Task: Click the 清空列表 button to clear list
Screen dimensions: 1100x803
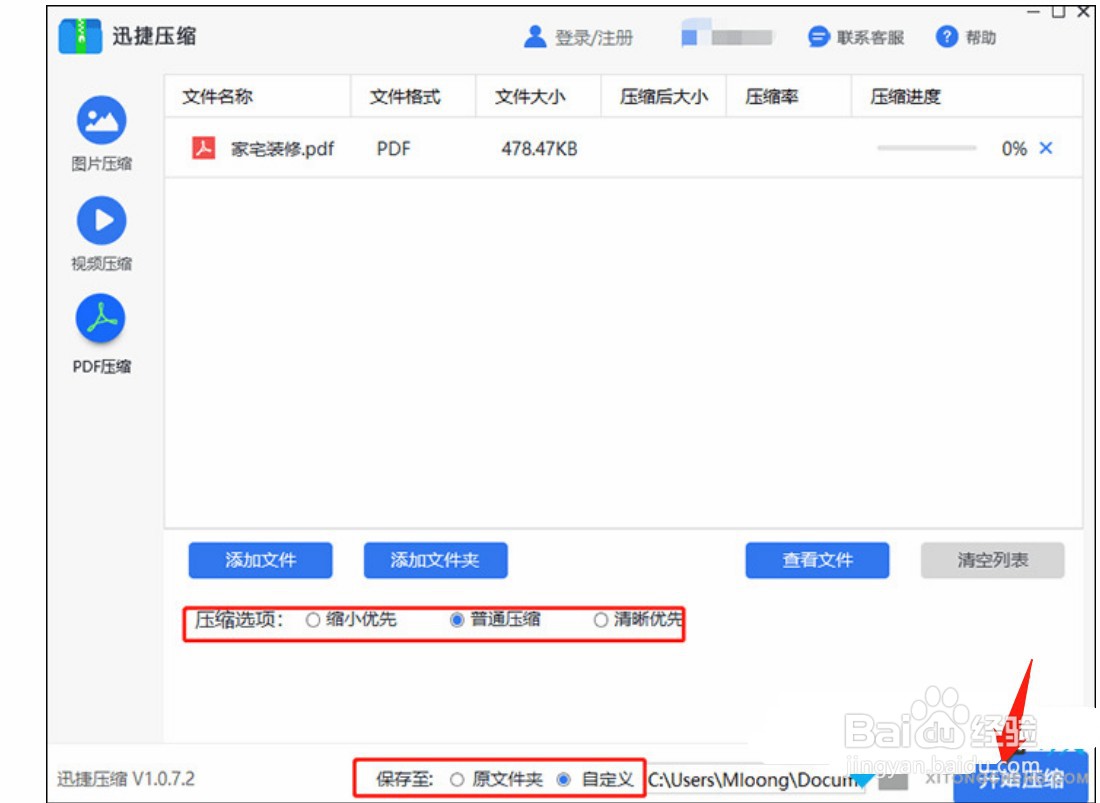Action: click(x=993, y=561)
